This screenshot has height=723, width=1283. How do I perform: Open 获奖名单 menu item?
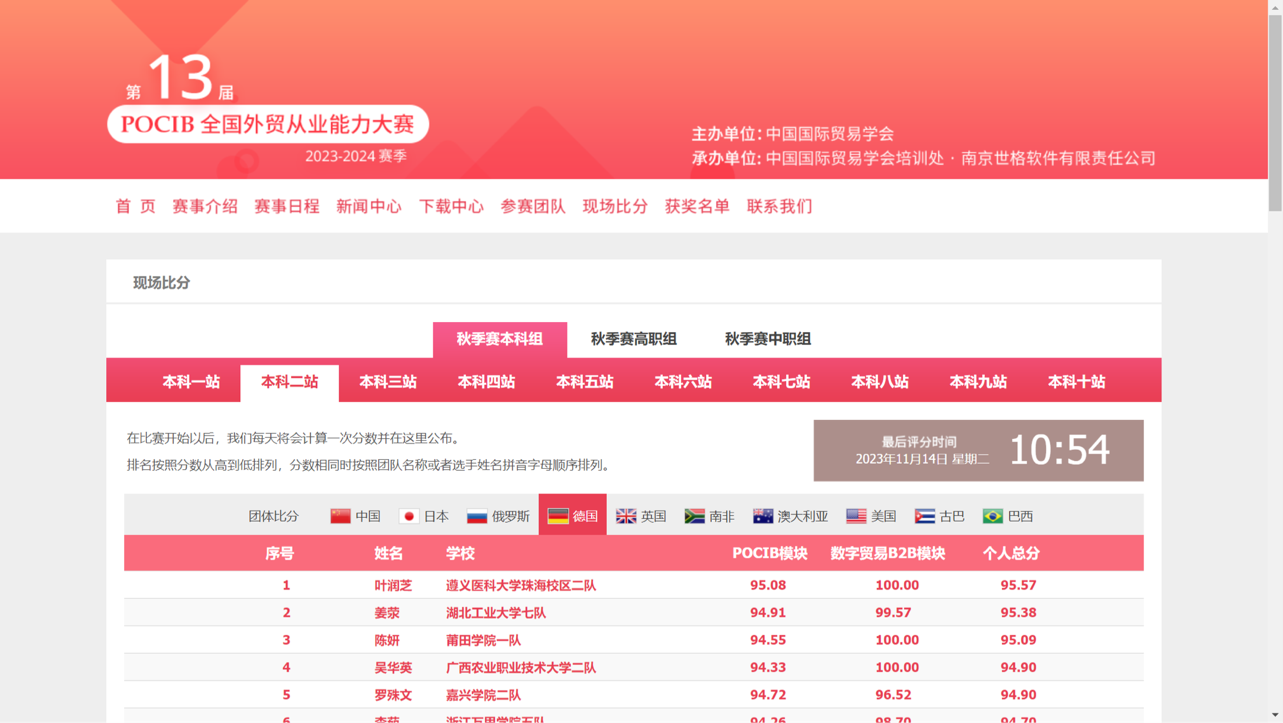[697, 206]
